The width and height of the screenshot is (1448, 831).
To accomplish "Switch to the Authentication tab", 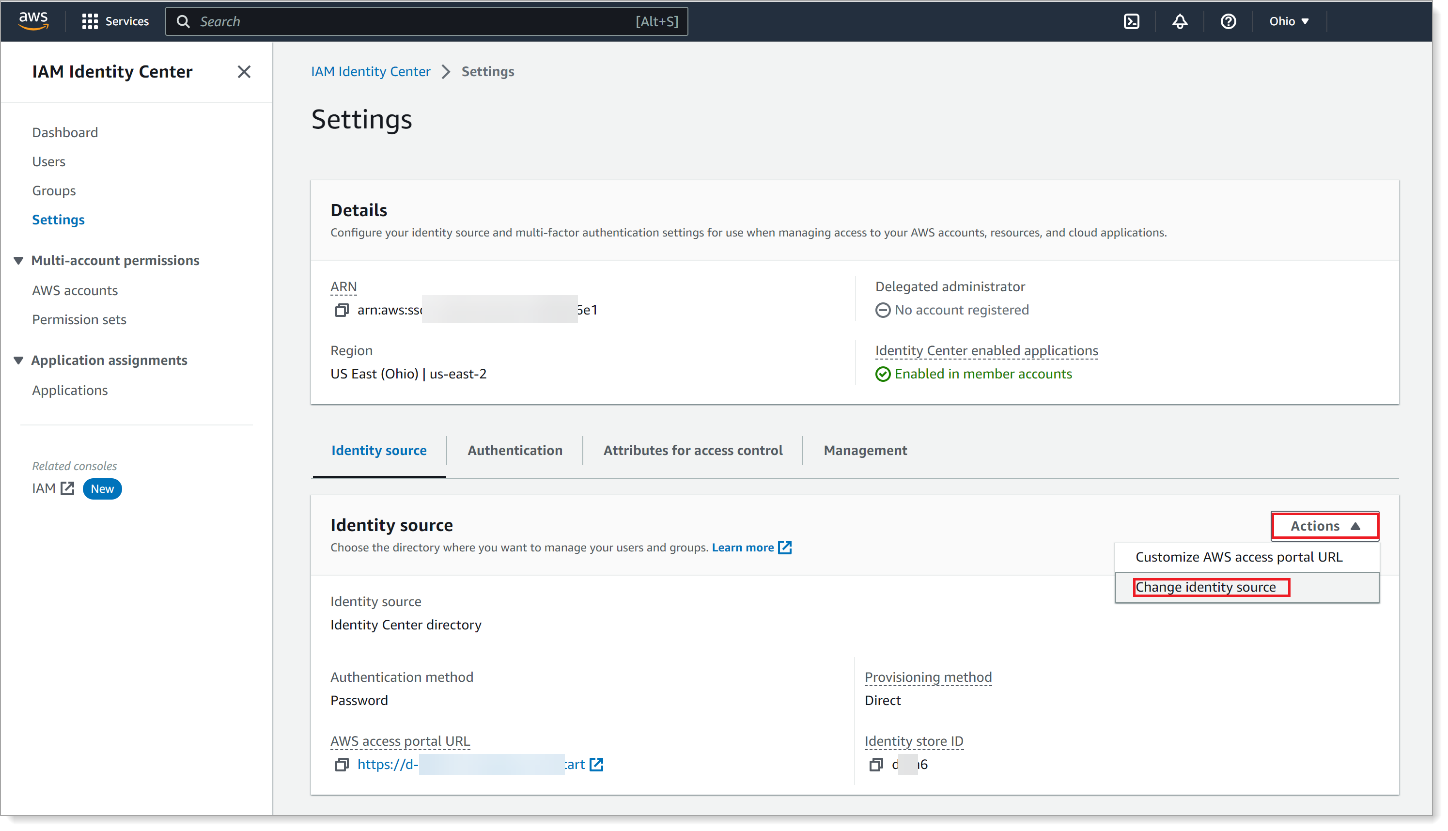I will pos(515,450).
